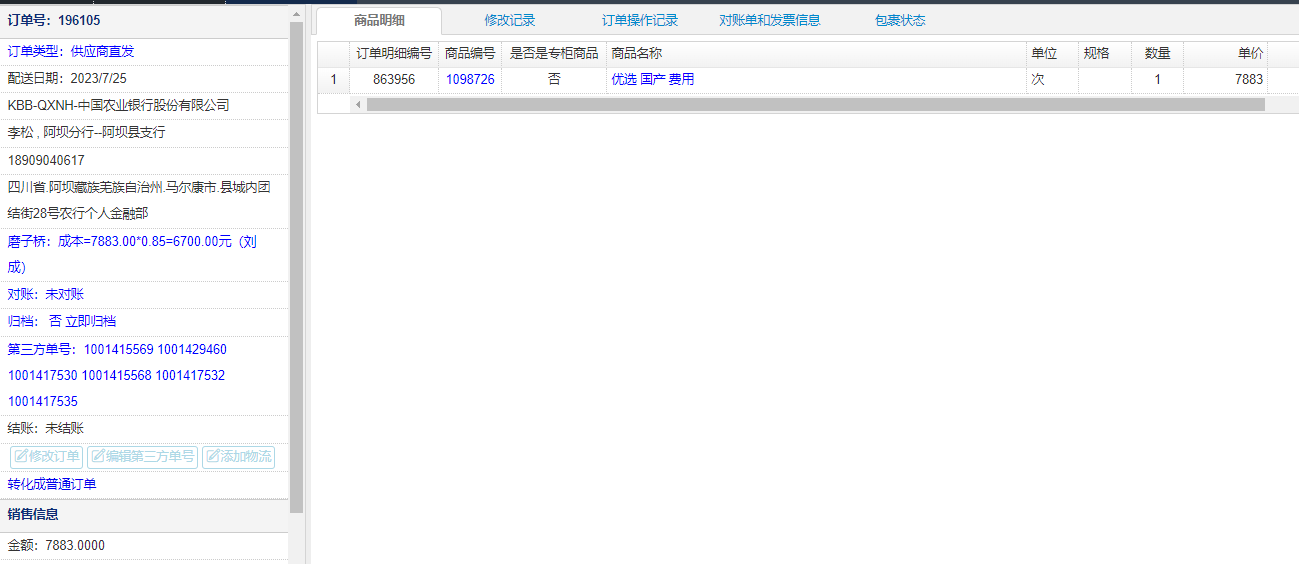Image resolution: width=1299 pixels, height=564 pixels.
Task: Click the 立即归档 link
Action: 90,321
